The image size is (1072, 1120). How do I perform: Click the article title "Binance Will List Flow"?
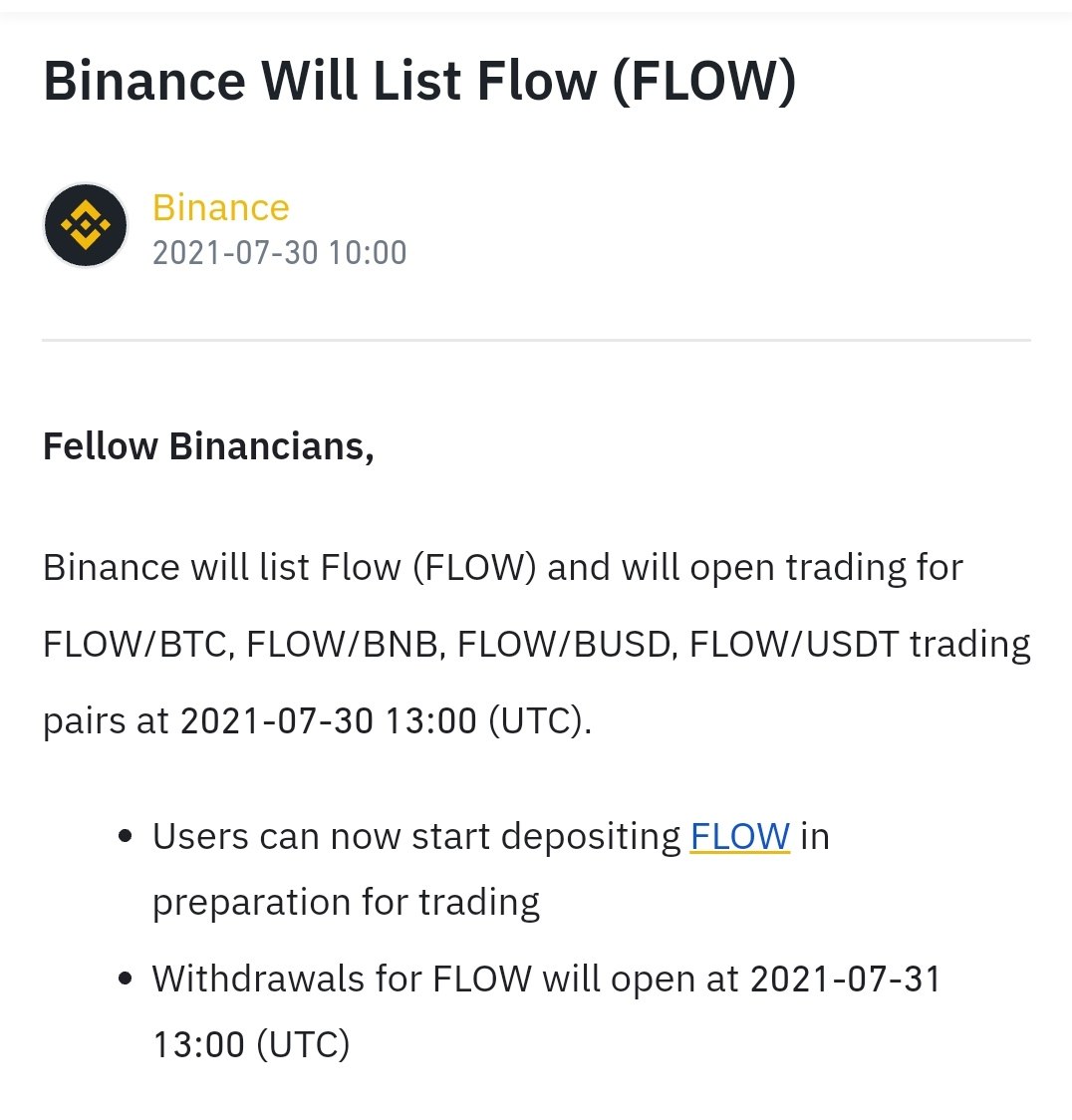click(419, 81)
